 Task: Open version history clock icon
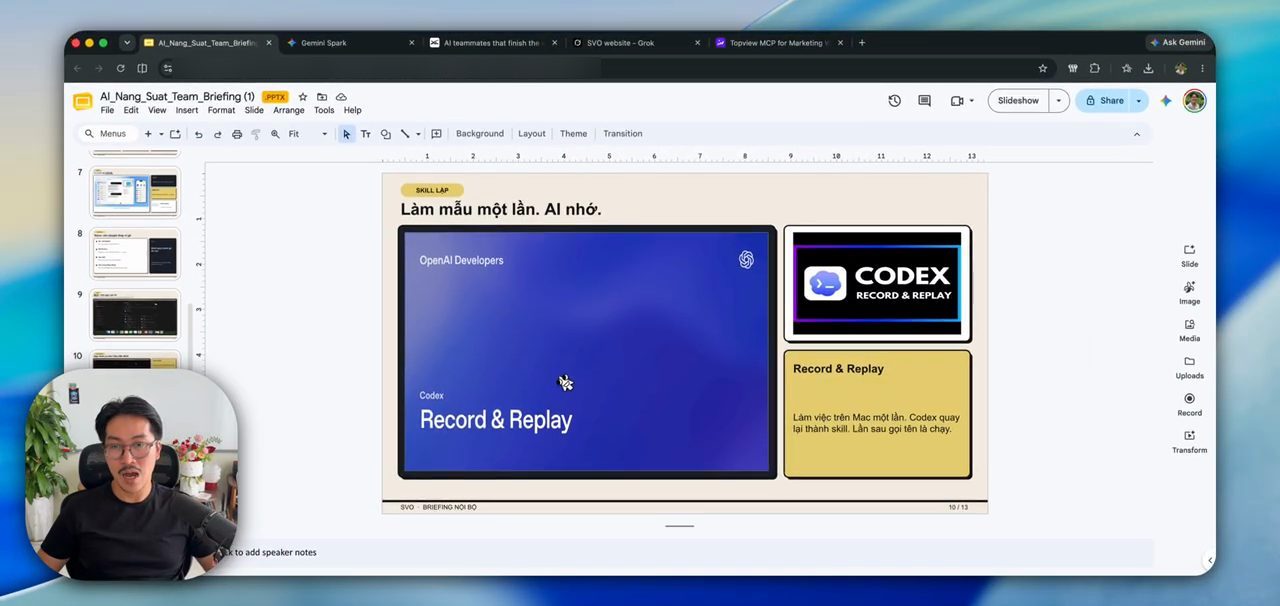(x=894, y=101)
